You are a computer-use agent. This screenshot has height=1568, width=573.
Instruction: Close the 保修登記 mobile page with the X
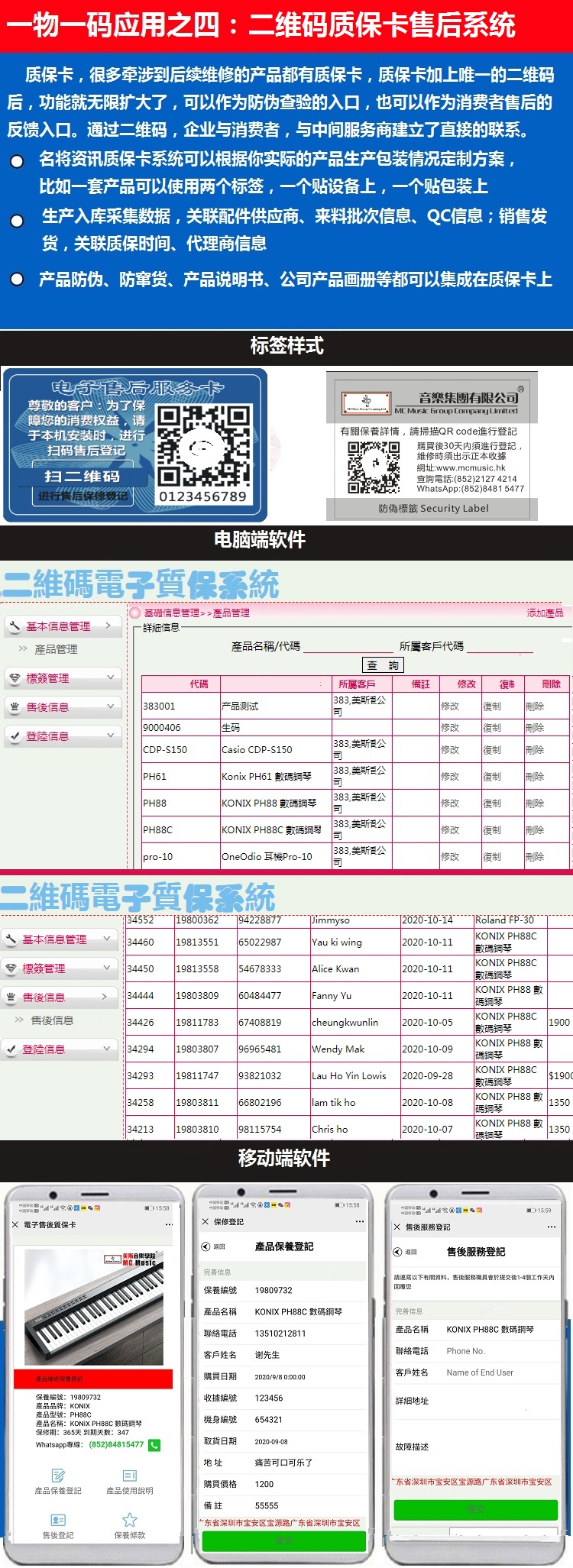tap(206, 1221)
